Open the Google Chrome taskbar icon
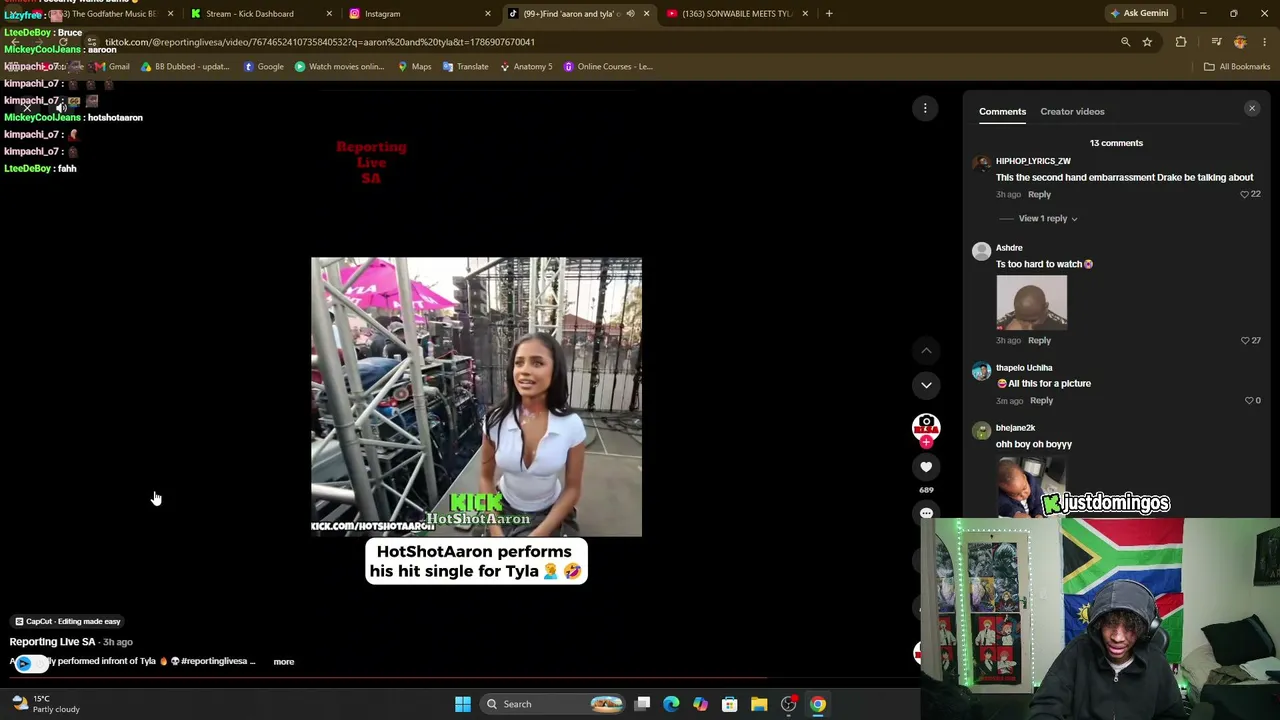 click(x=818, y=704)
